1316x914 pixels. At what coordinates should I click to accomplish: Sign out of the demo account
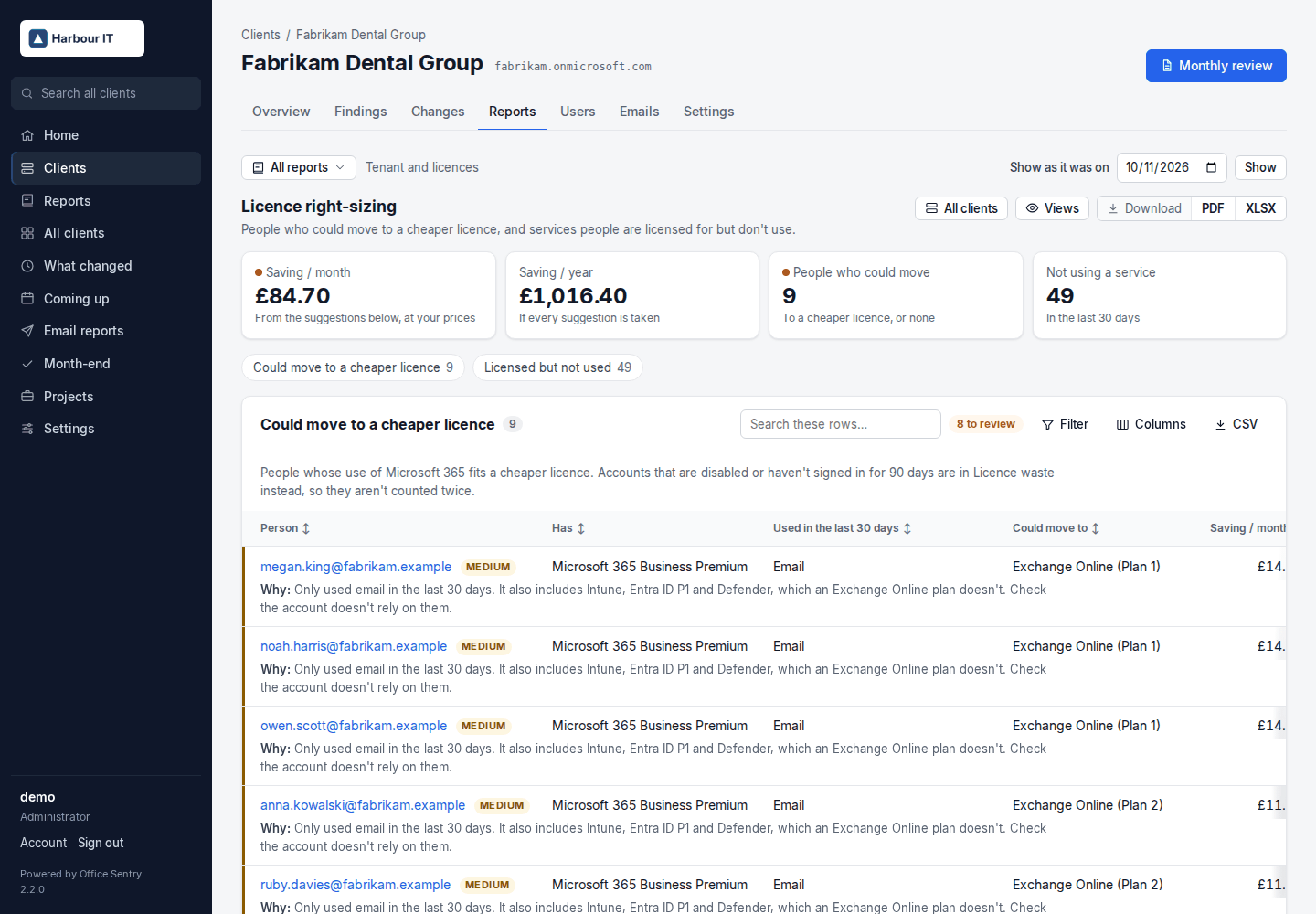pyautogui.click(x=101, y=843)
